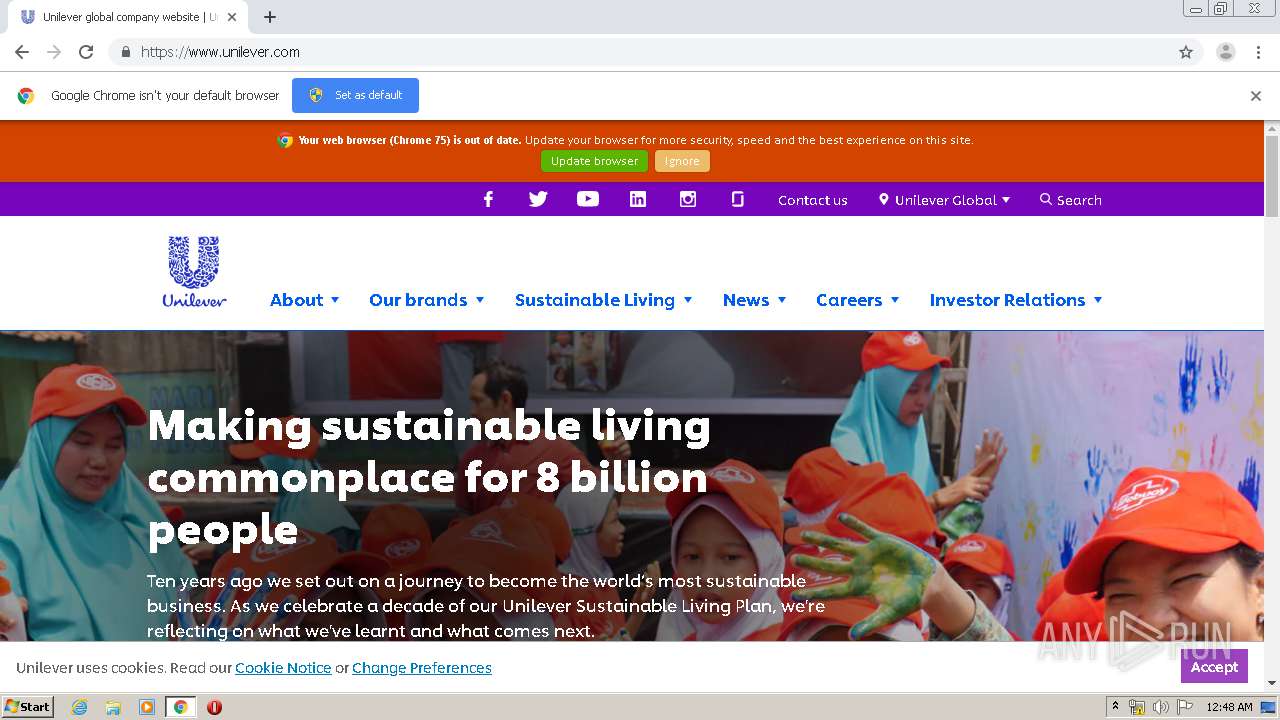View site security lock icon

pos(125,52)
